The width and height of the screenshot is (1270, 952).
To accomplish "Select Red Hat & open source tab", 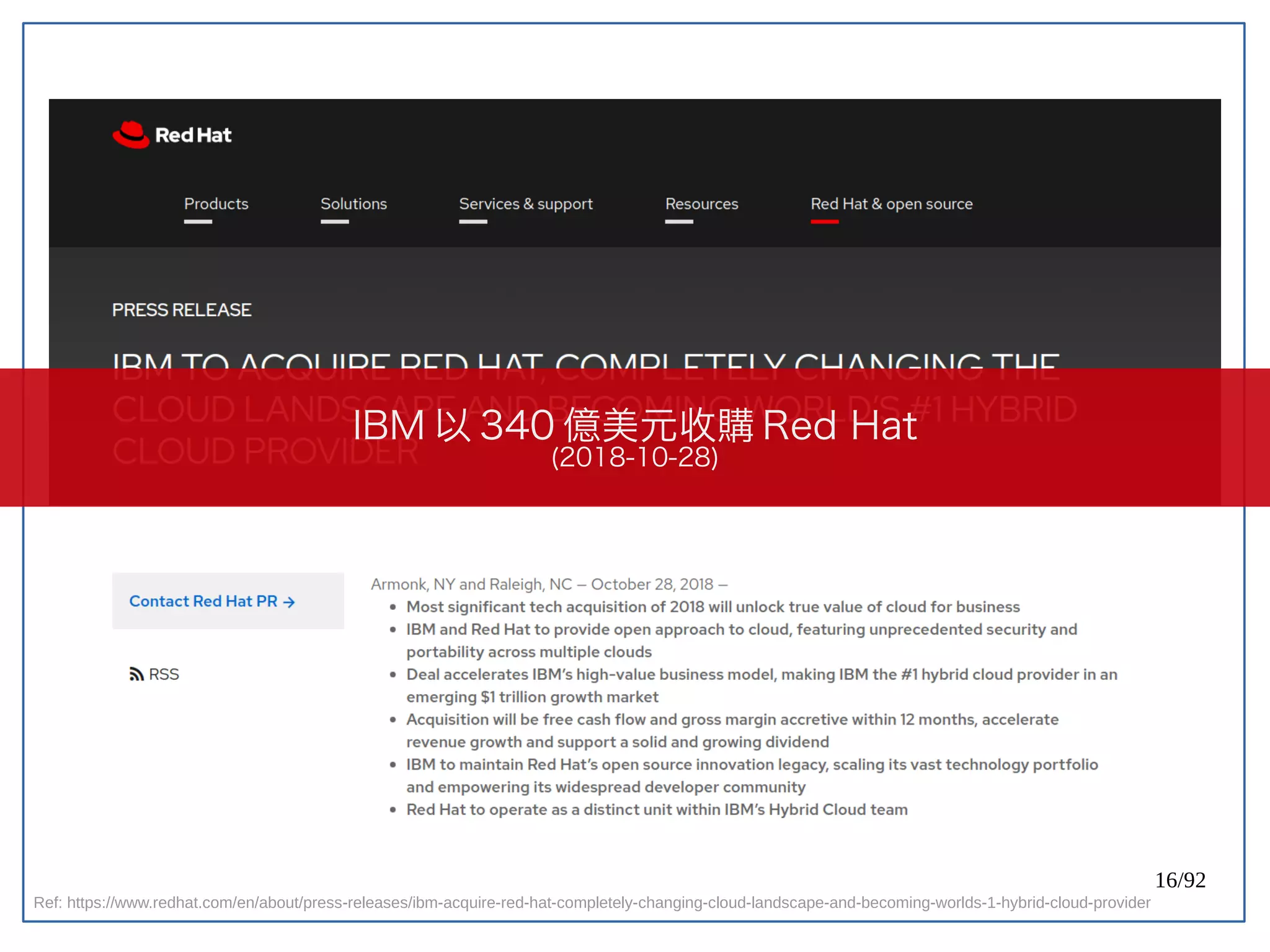I will tap(892, 204).
